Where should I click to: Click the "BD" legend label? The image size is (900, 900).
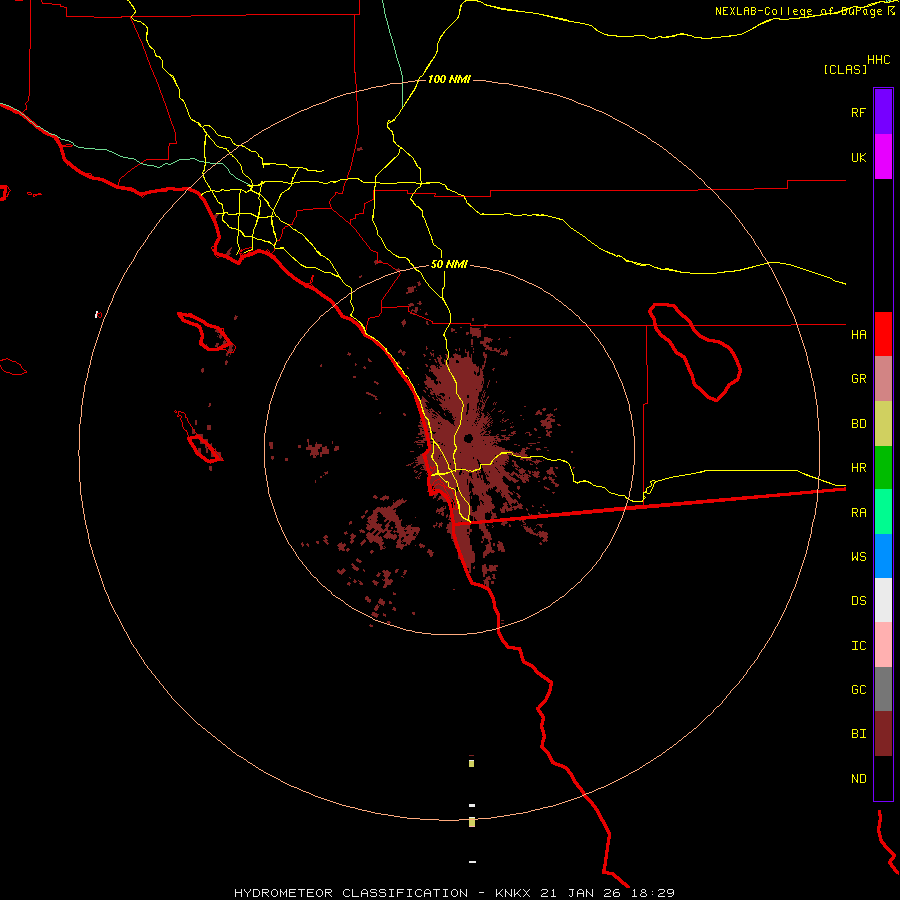coord(858,424)
